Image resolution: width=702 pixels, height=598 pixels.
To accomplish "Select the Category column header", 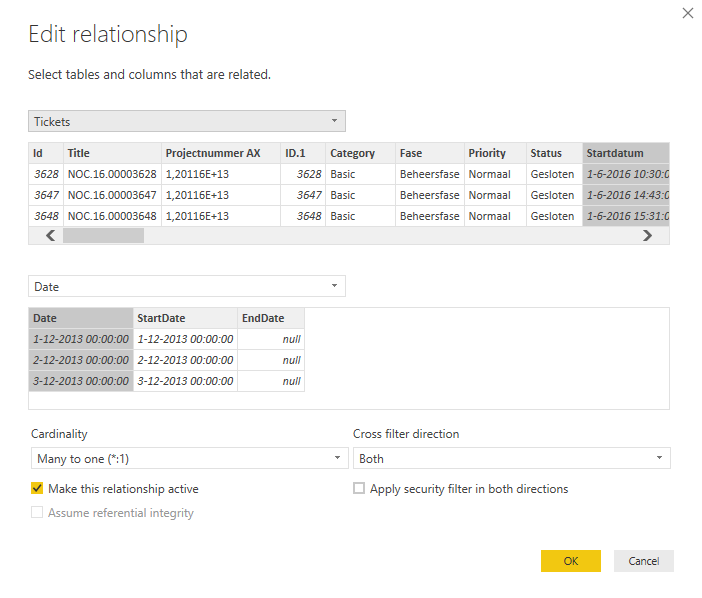I will coord(360,153).
